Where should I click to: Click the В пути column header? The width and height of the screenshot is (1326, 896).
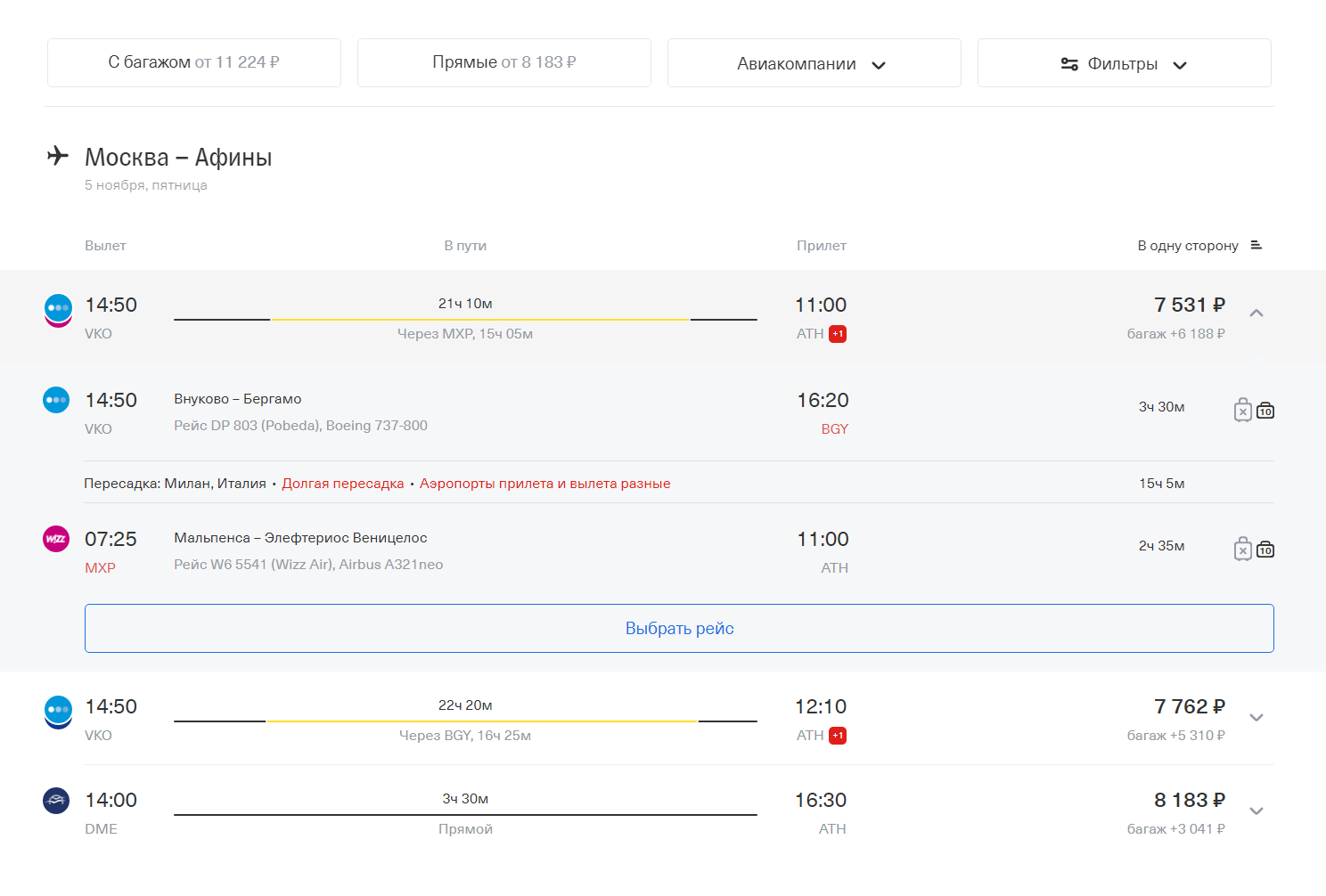tap(465, 246)
